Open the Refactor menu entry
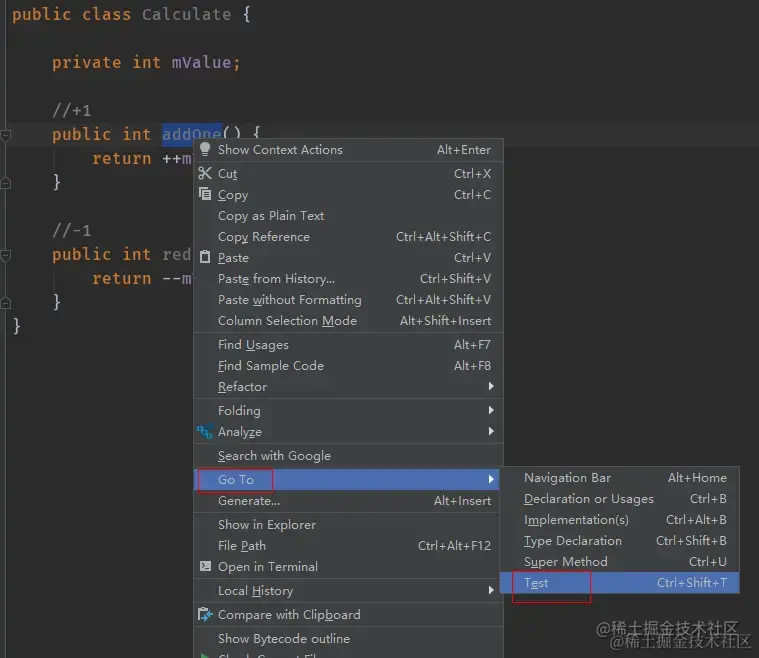Image resolution: width=759 pixels, height=658 pixels. (x=349, y=386)
